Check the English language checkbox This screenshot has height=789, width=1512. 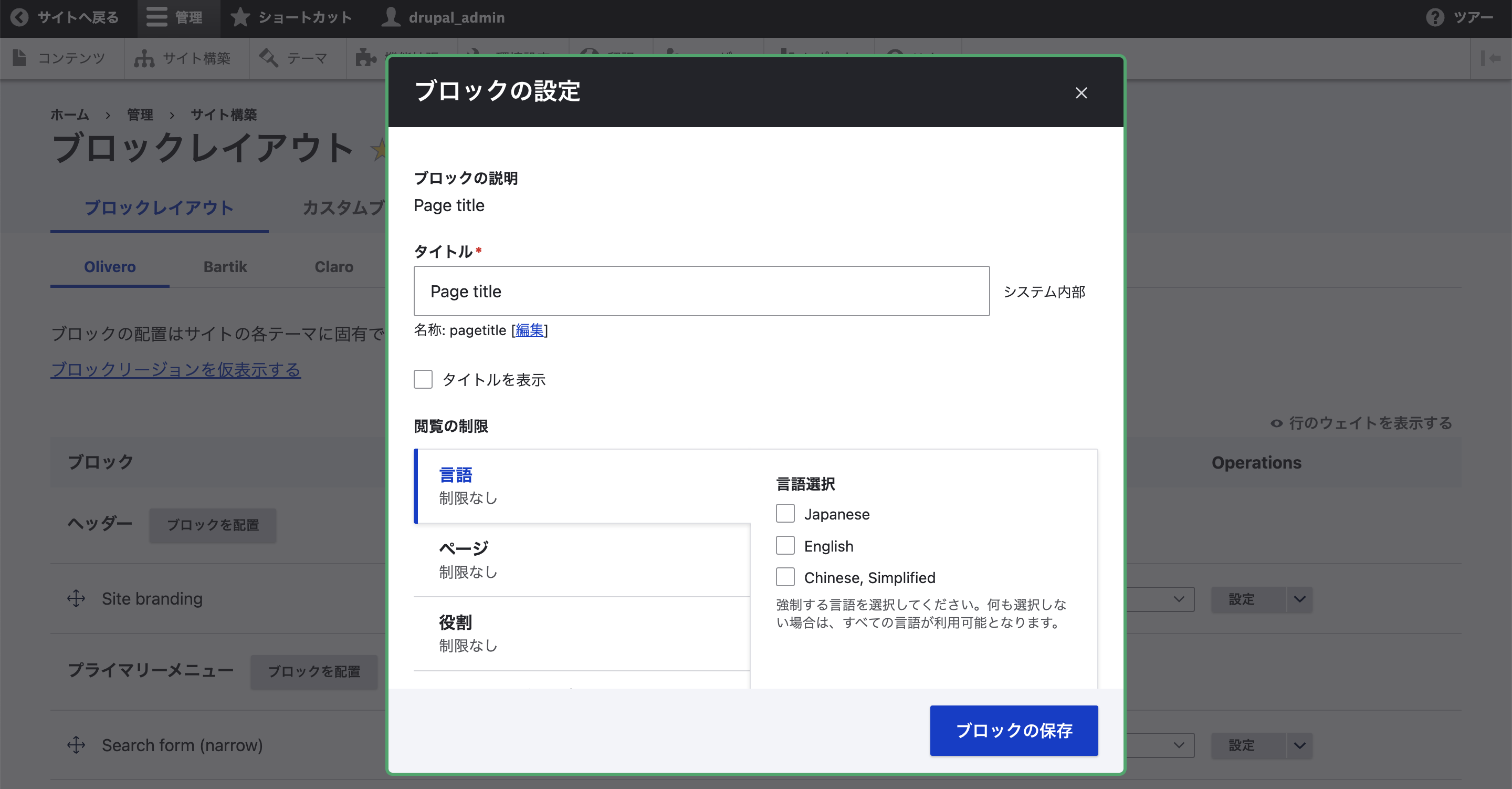[785, 545]
